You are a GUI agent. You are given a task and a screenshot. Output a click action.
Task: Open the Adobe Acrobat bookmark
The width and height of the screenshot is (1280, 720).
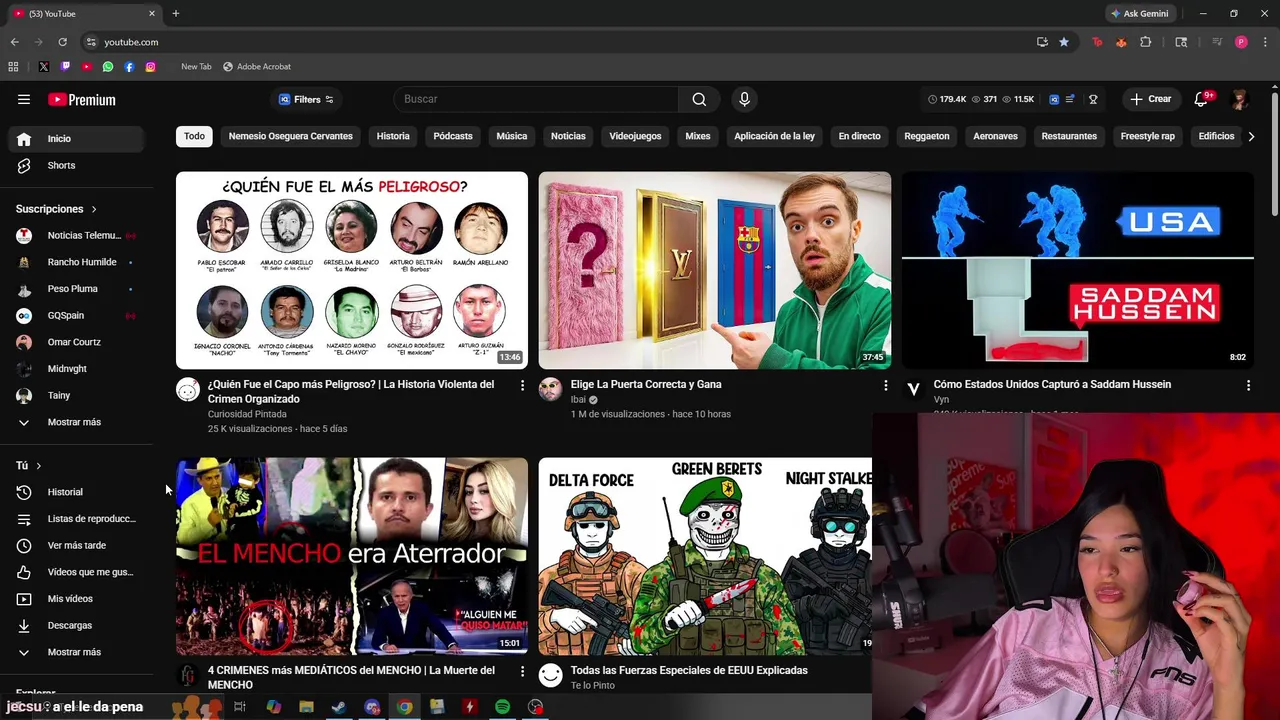(257, 67)
